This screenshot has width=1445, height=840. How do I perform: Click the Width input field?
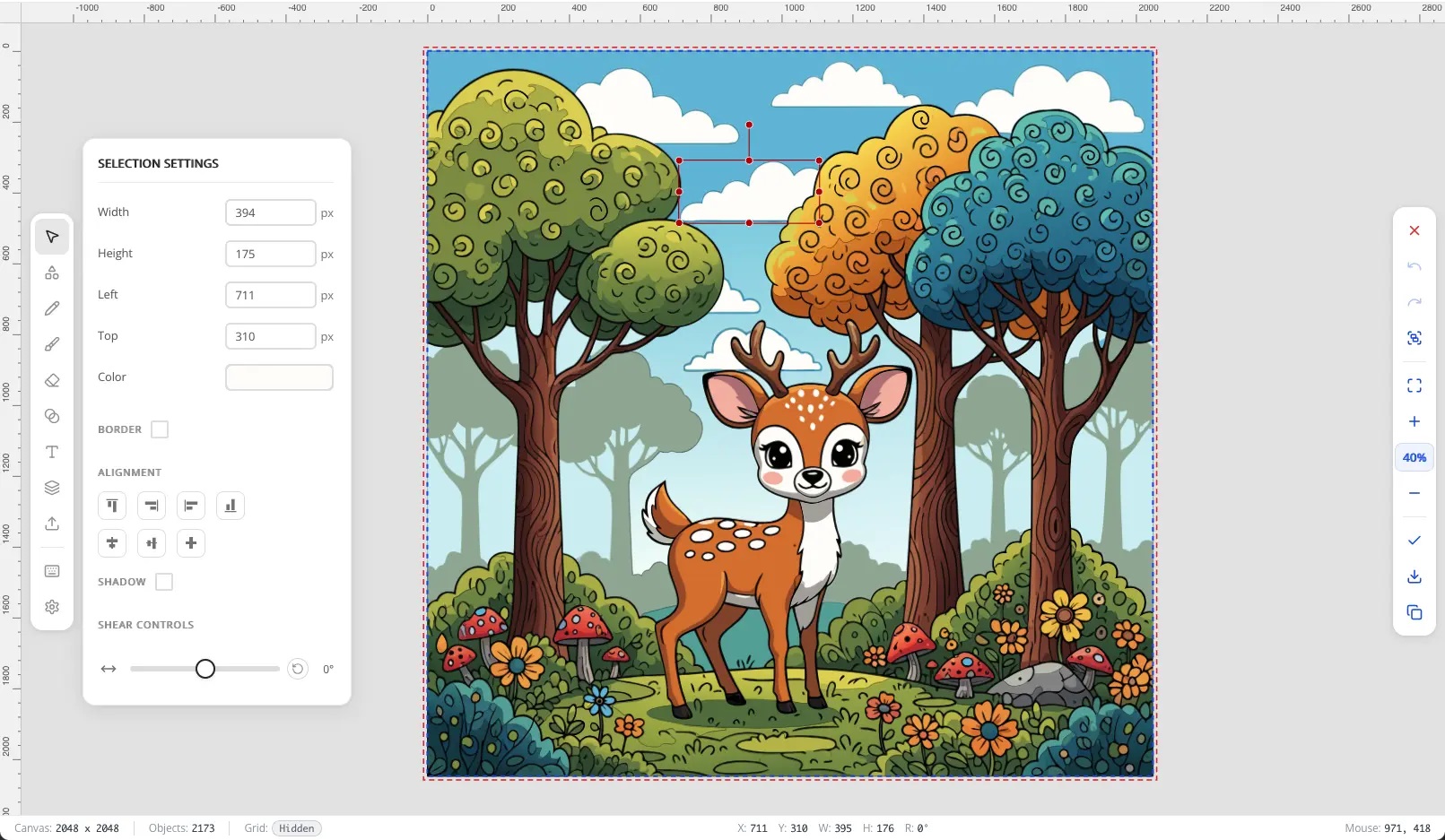[x=270, y=212]
